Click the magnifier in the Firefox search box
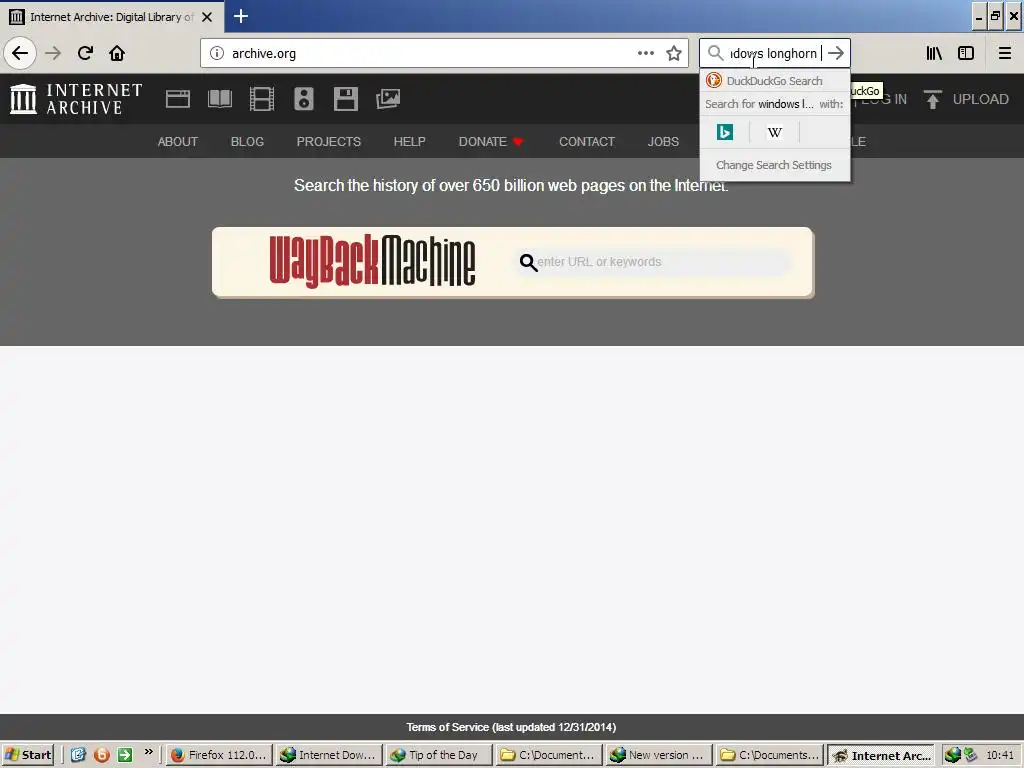This screenshot has width=1024, height=768. pos(716,53)
